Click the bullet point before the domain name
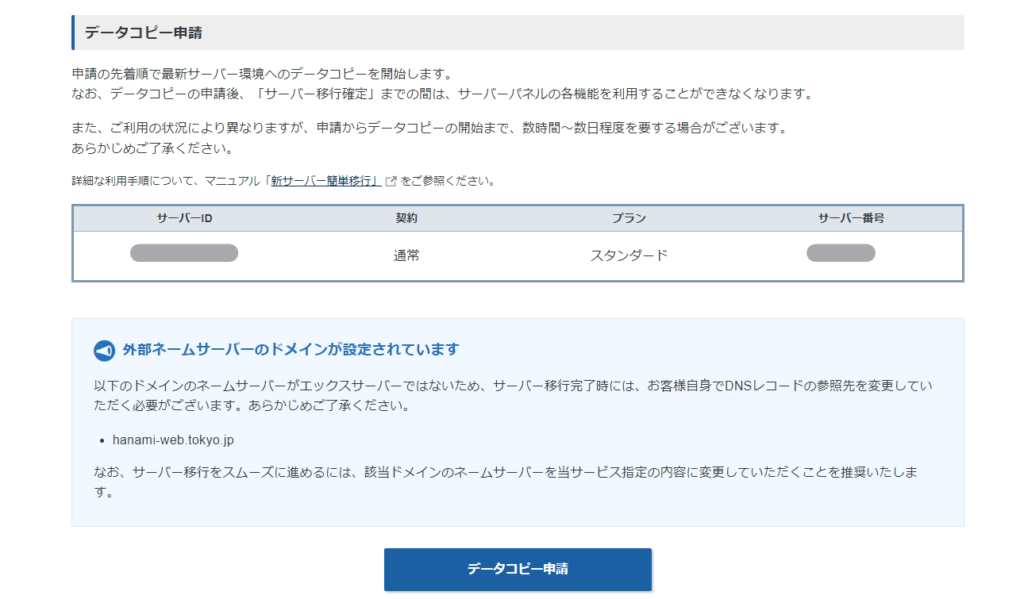Image resolution: width=1024 pixels, height=599 pixels. (x=103, y=440)
